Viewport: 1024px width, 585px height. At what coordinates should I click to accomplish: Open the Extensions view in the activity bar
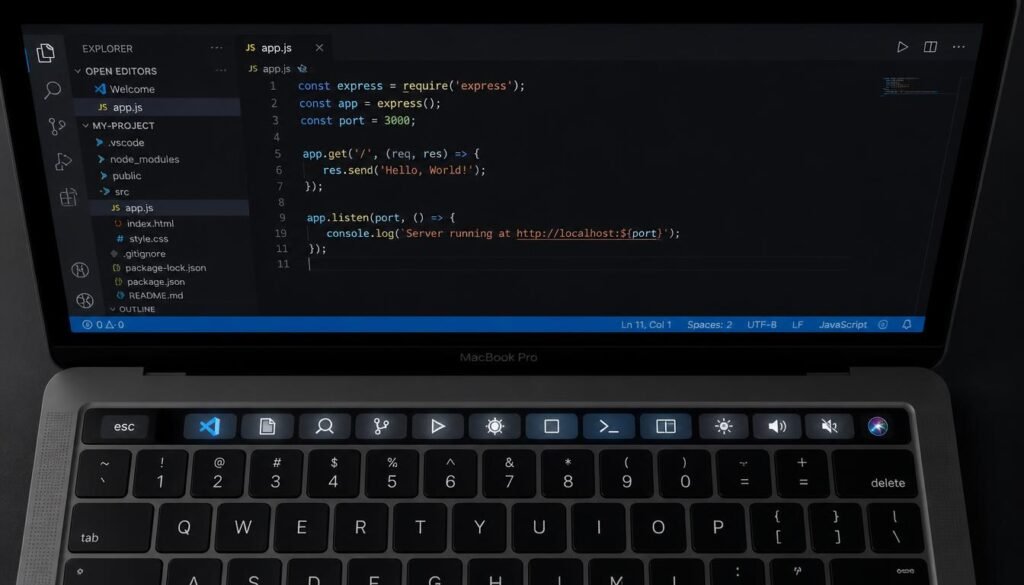click(x=69, y=197)
